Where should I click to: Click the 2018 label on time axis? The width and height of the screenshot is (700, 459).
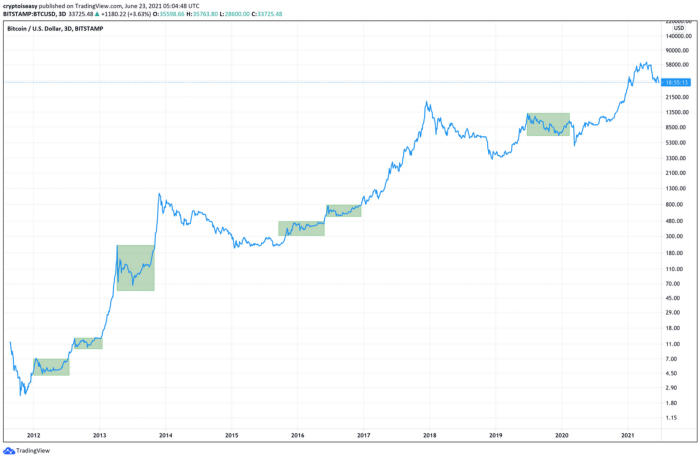(x=429, y=436)
